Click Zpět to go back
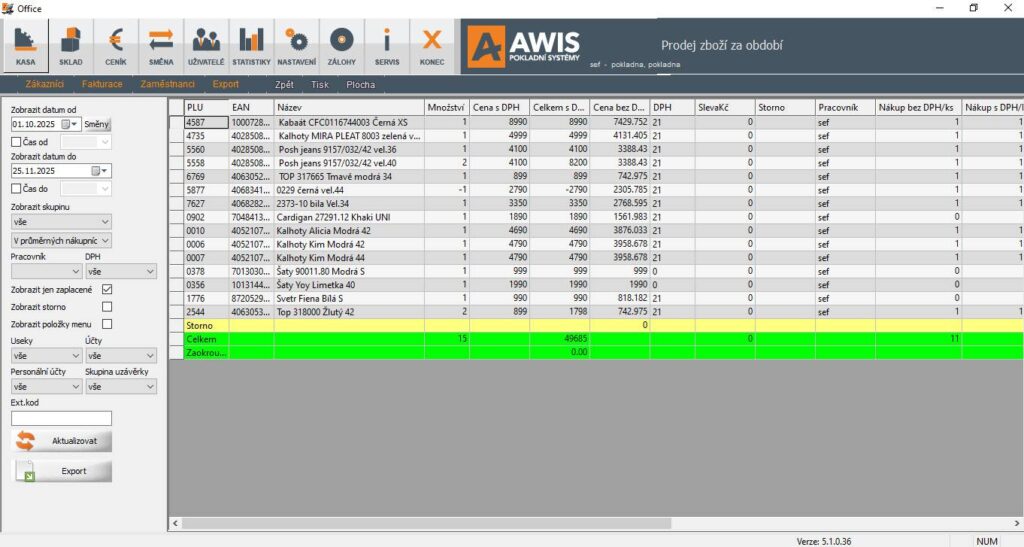 tap(284, 85)
